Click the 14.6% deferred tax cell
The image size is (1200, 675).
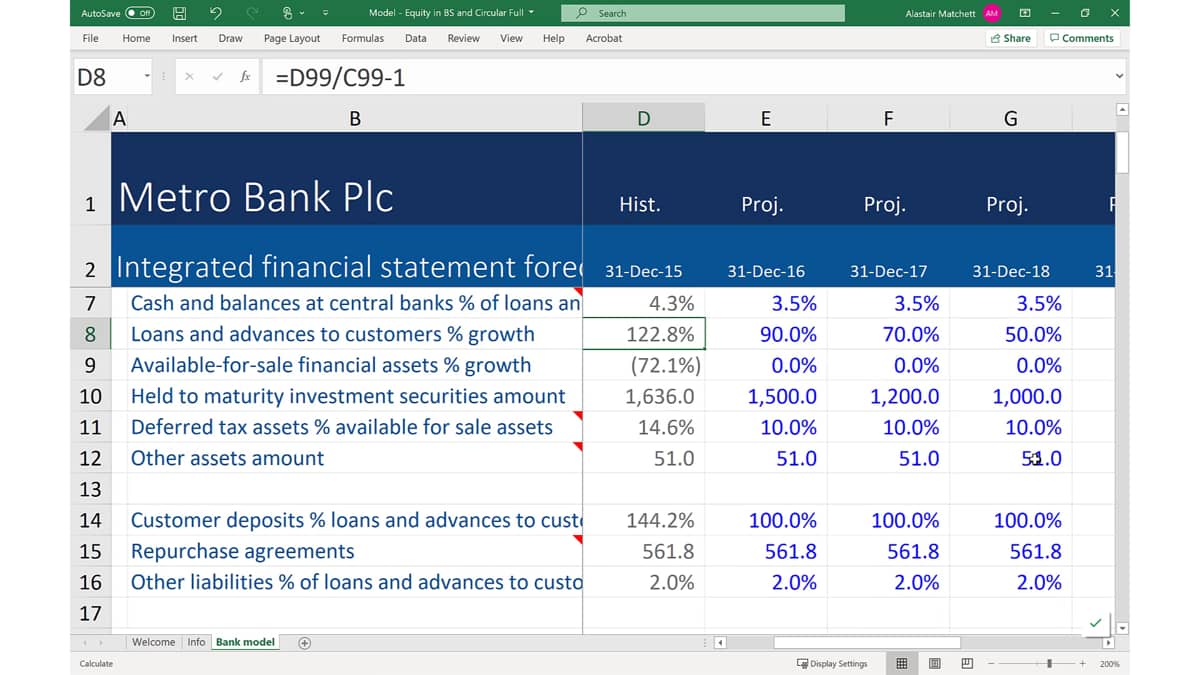pyautogui.click(x=644, y=427)
